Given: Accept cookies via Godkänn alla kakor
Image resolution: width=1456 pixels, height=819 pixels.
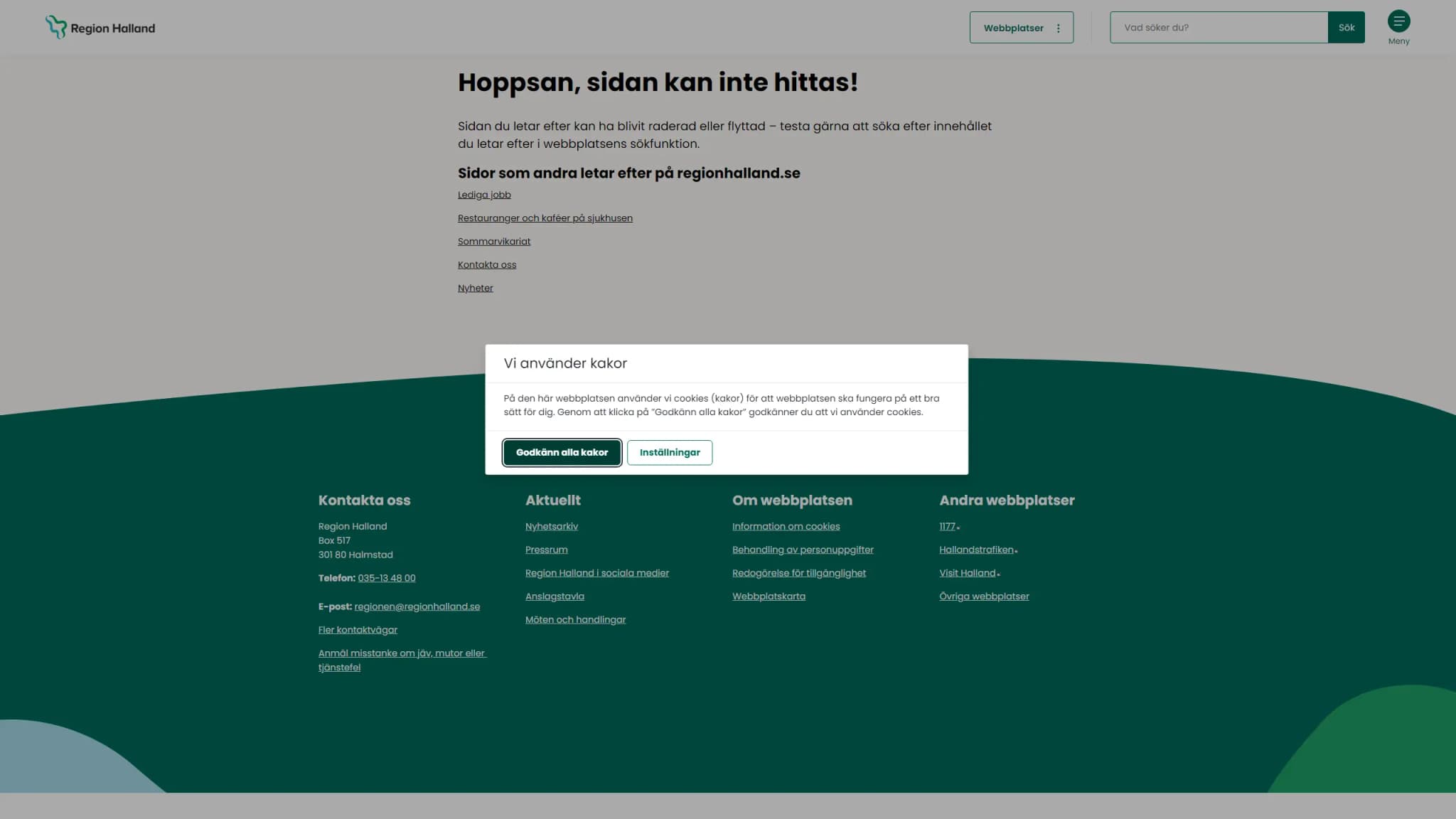Looking at the screenshot, I should point(562,452).
